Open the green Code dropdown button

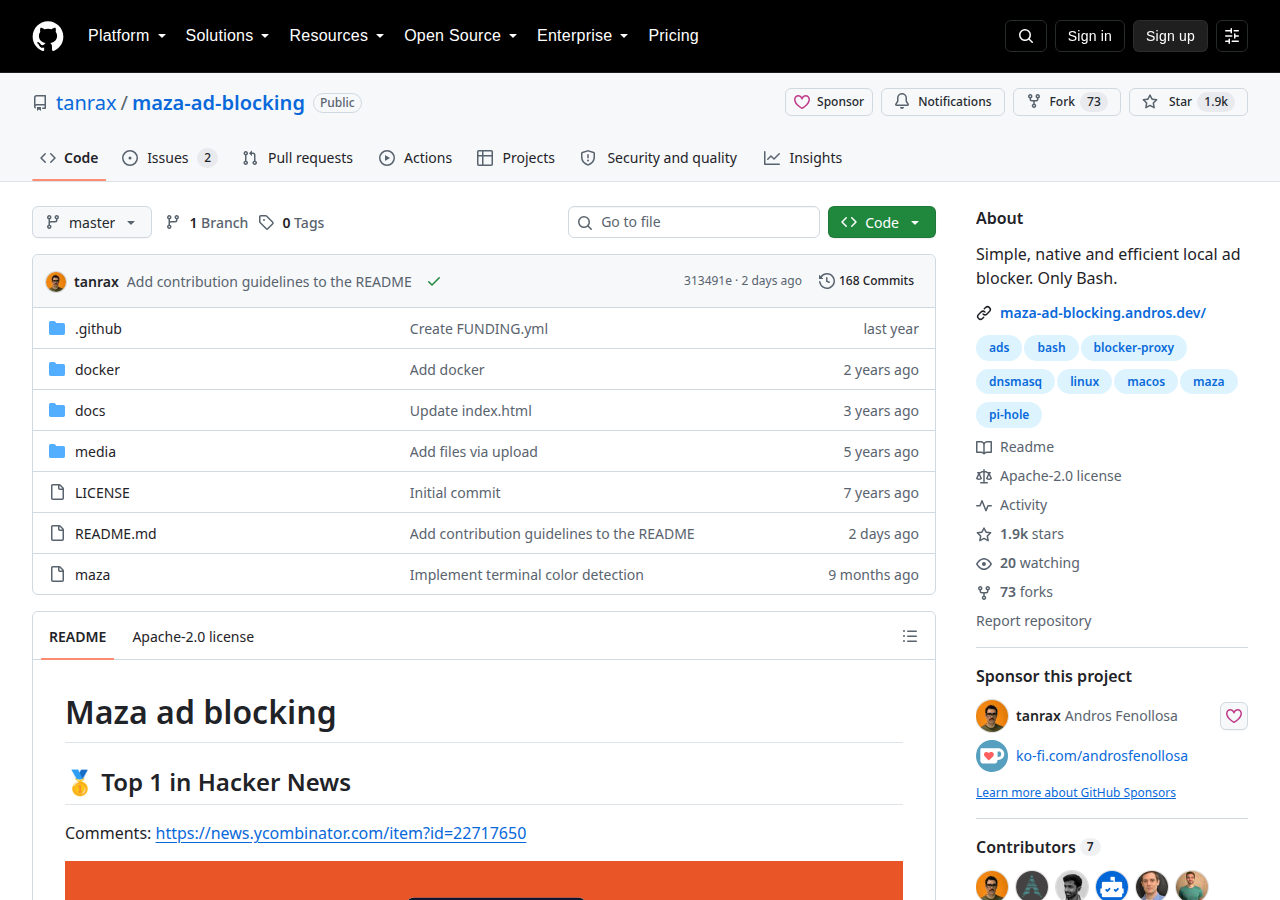point(882,222)
